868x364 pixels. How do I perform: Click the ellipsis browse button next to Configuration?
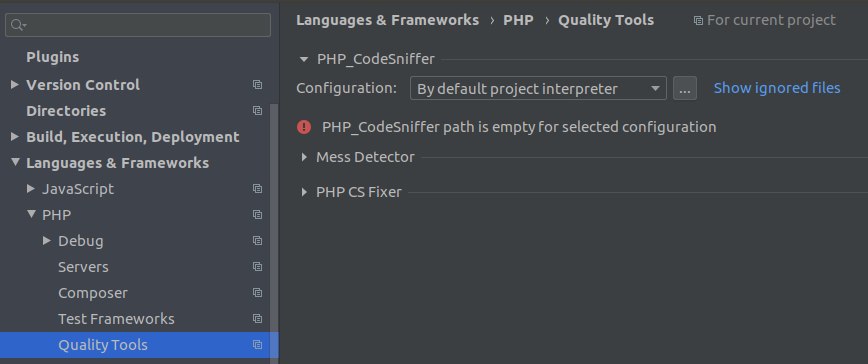[x=685, y=88]
